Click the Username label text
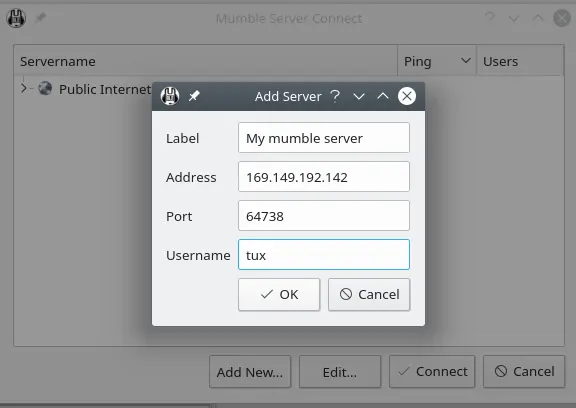576x408 pixels. [198, 255]
